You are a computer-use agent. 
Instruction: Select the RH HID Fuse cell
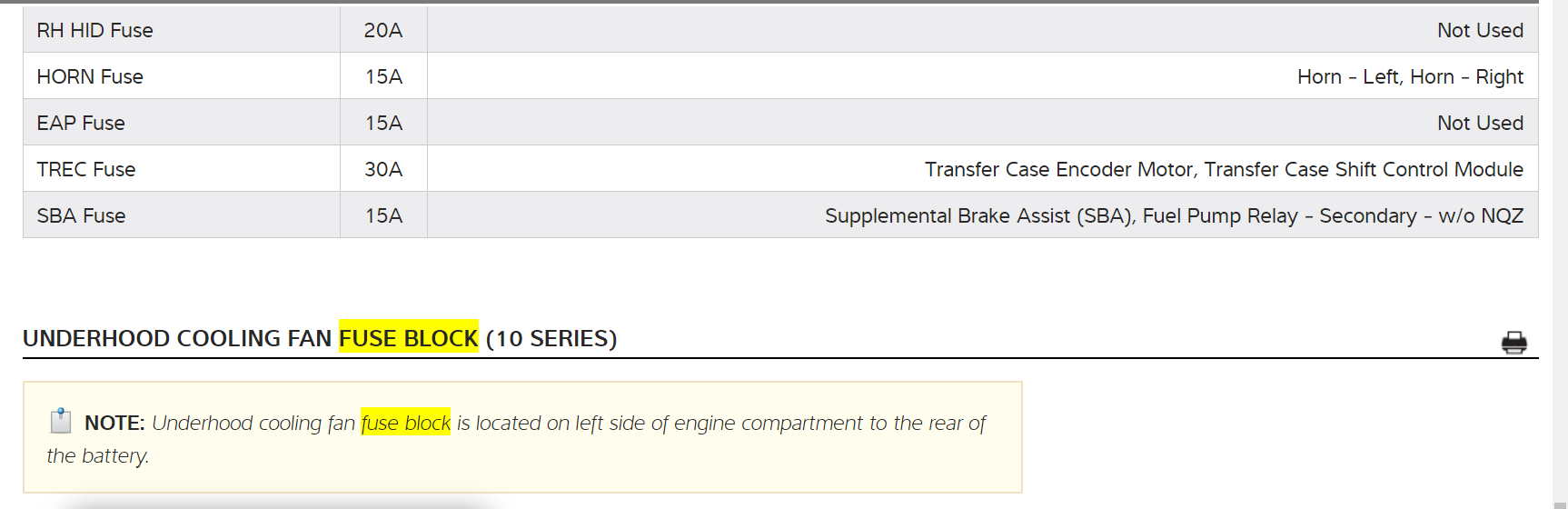95,30
